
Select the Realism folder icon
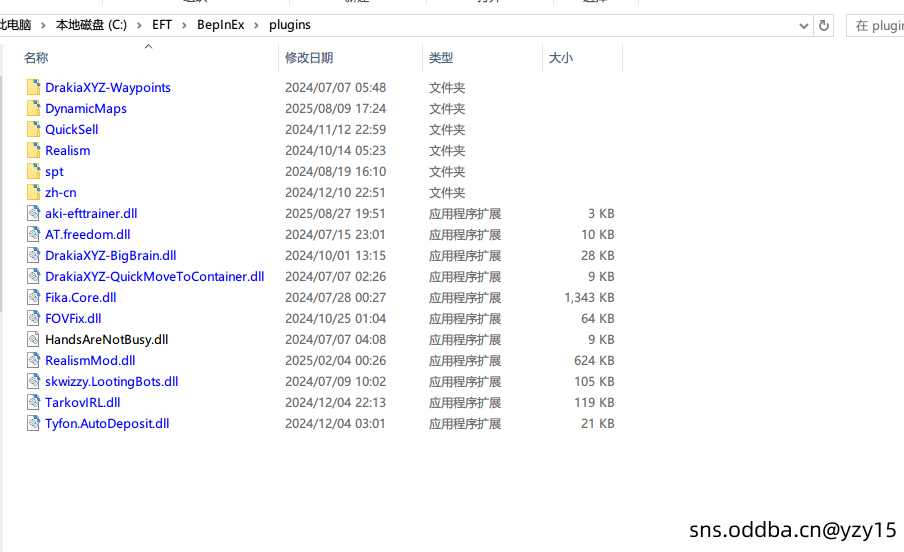(33, 151)
